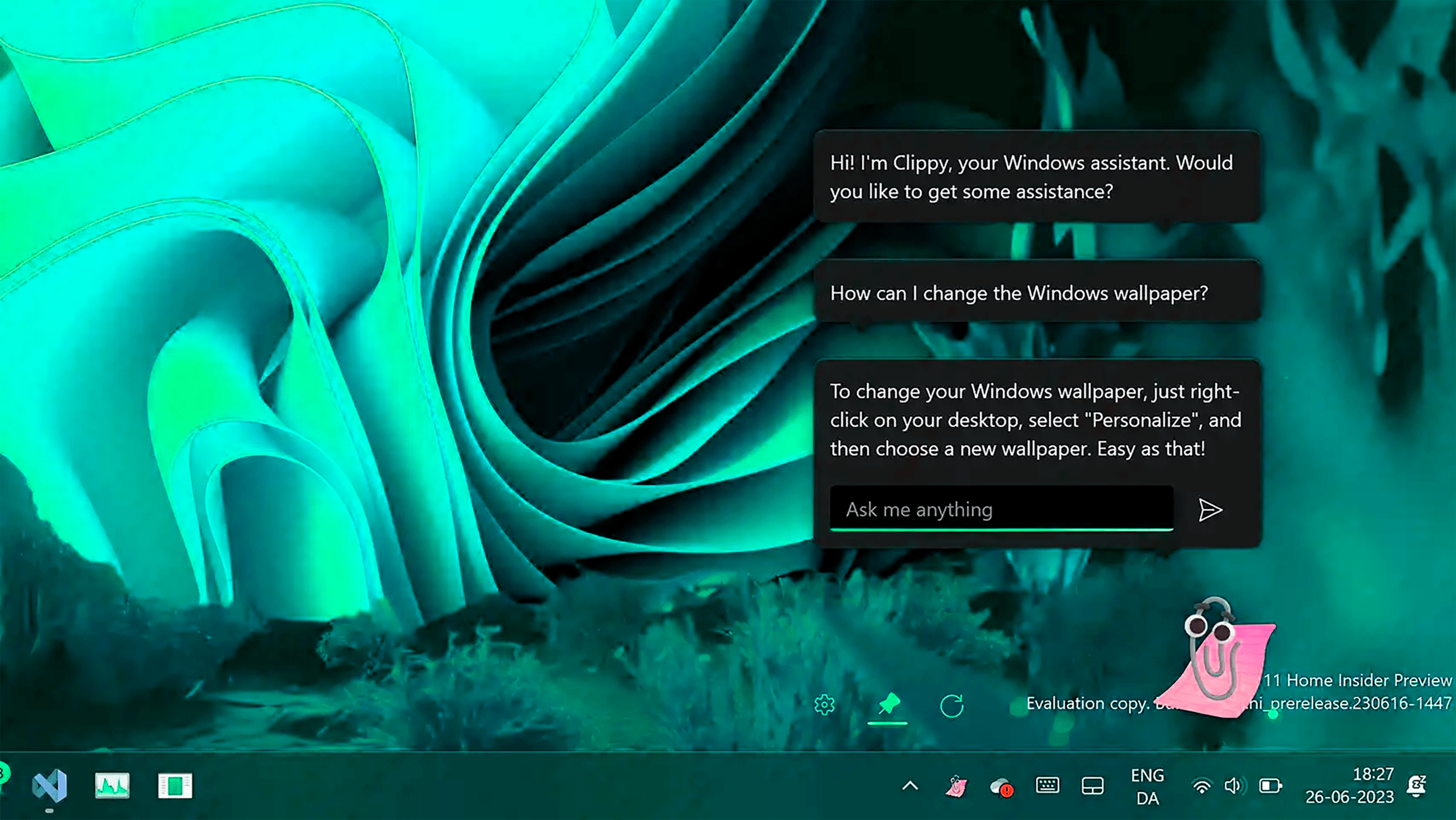Open the performance monitor taskbar app
Image resolution: width=1456 pixels, height=820 pixels.
coord(112,786)
